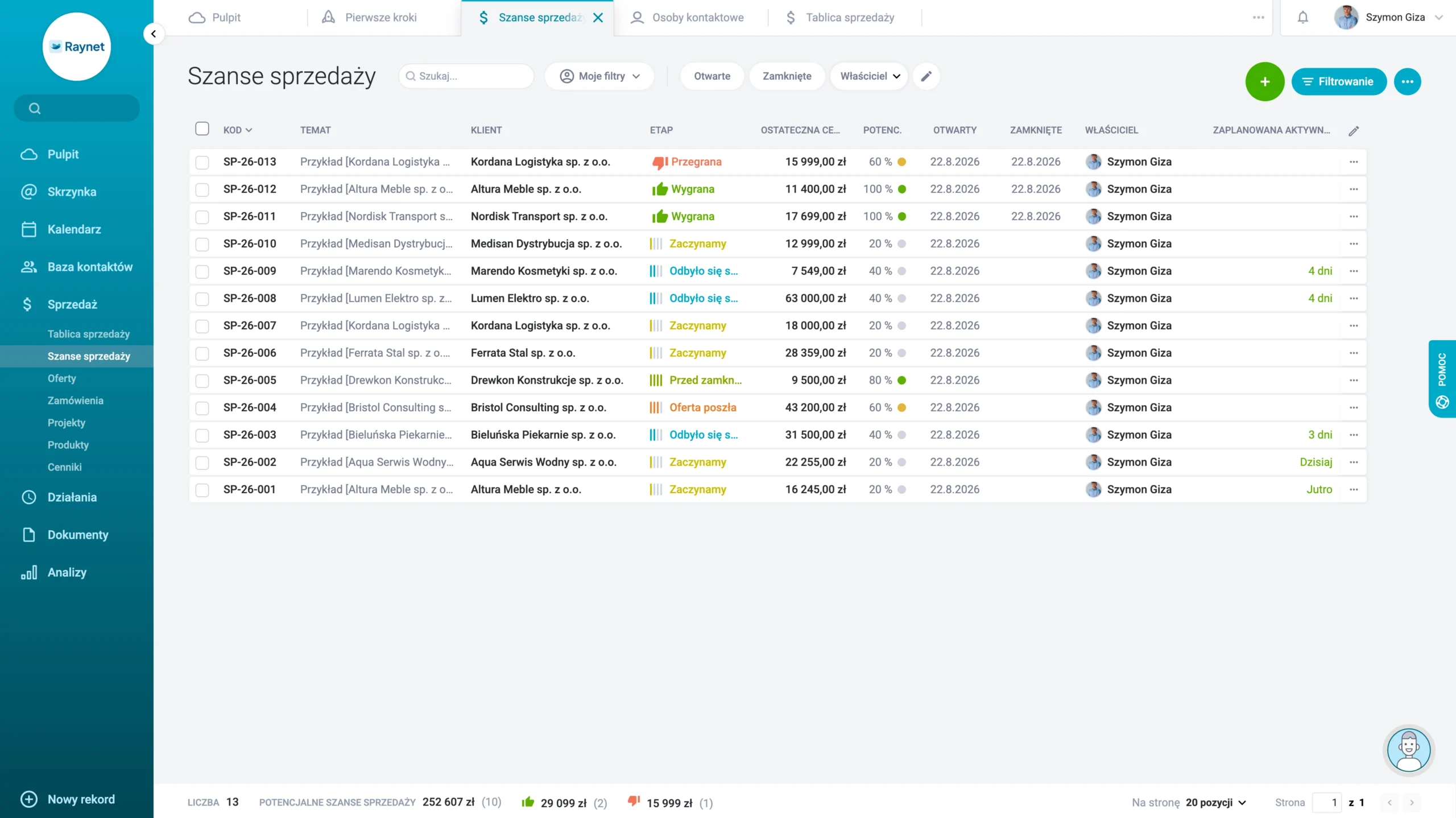The image size is (1456, 818).
Task: Open the Właściciel filter dropdown
Action: (x=870, y=76)
